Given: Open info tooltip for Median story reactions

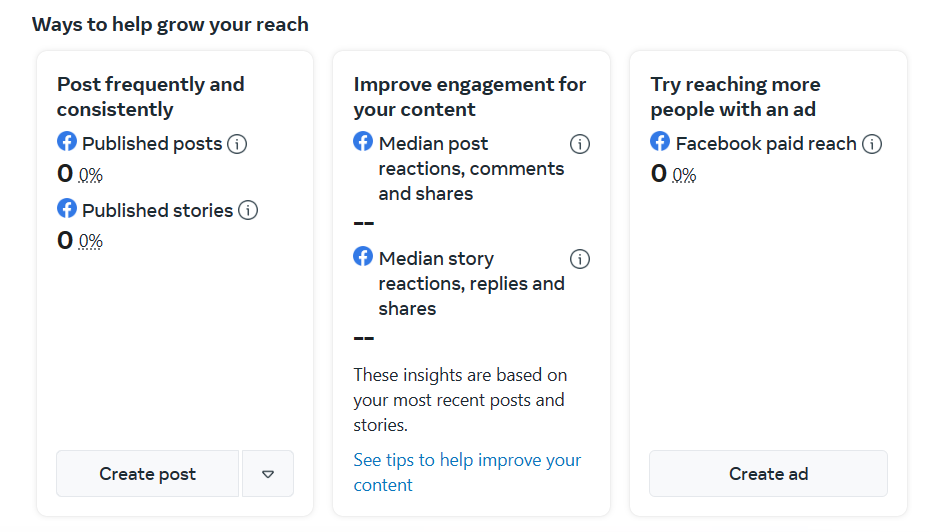Looking at the screenshot, I should click(x=579, y=259).
